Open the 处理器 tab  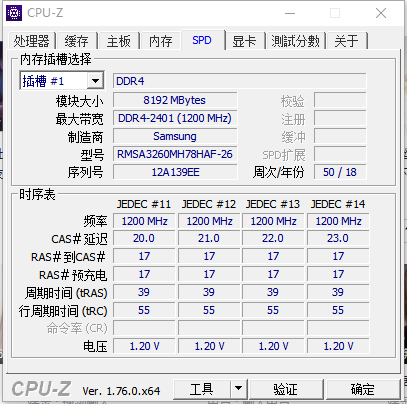click(x=31, y=41)
